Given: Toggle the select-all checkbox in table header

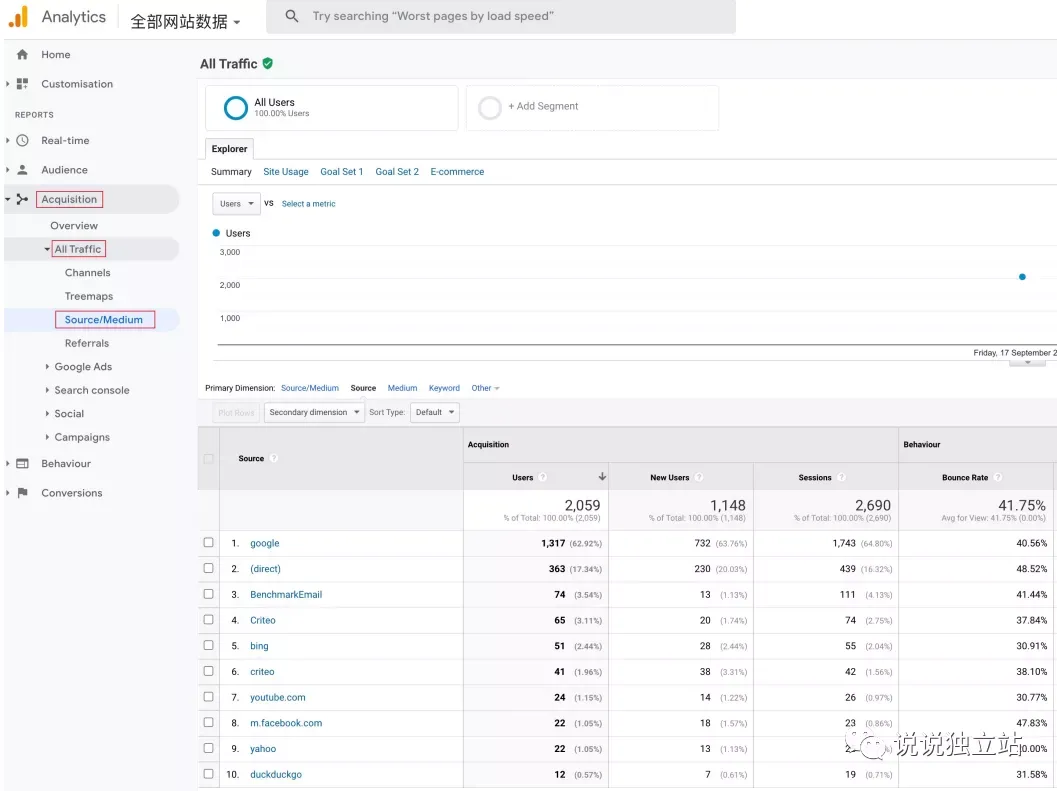Looking at the screenshot, I should click(208, 459).
